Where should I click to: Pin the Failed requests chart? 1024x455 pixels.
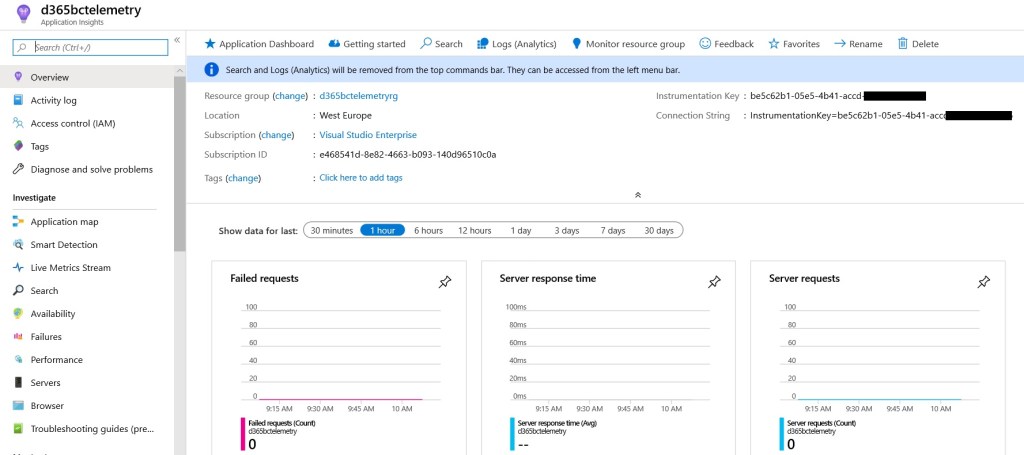445,282
